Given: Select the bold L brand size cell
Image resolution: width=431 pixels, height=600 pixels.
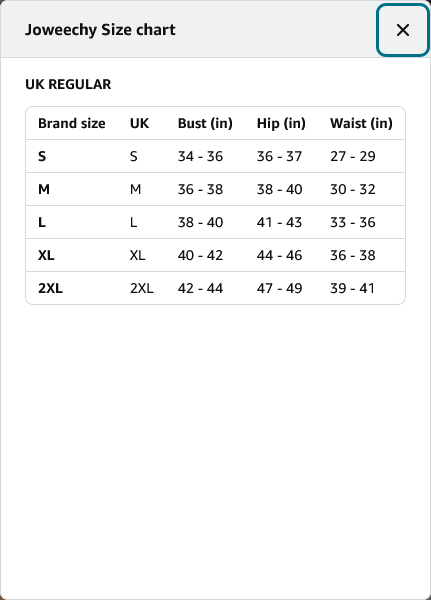Looking at the screenshot, I should point(42,222).
